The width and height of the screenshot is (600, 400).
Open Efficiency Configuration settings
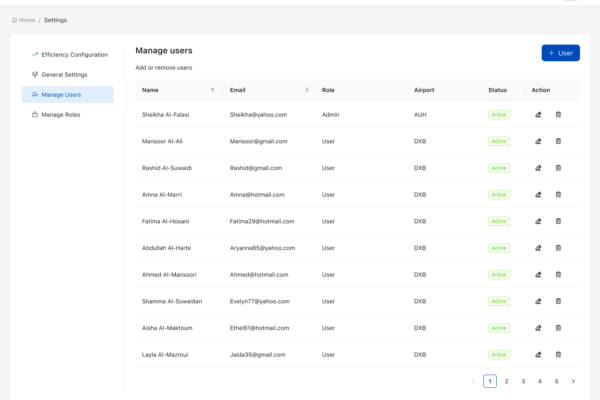[70, 55]
